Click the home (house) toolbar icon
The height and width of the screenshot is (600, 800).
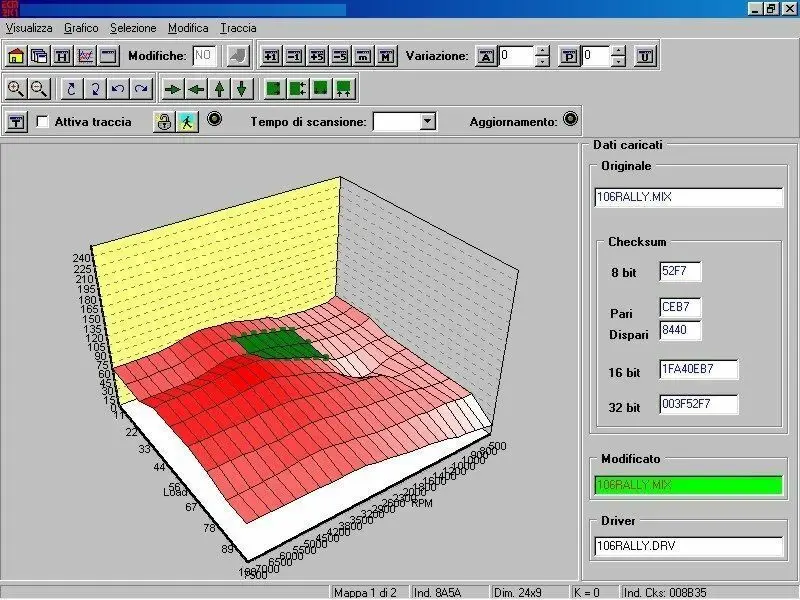point(16,56)
